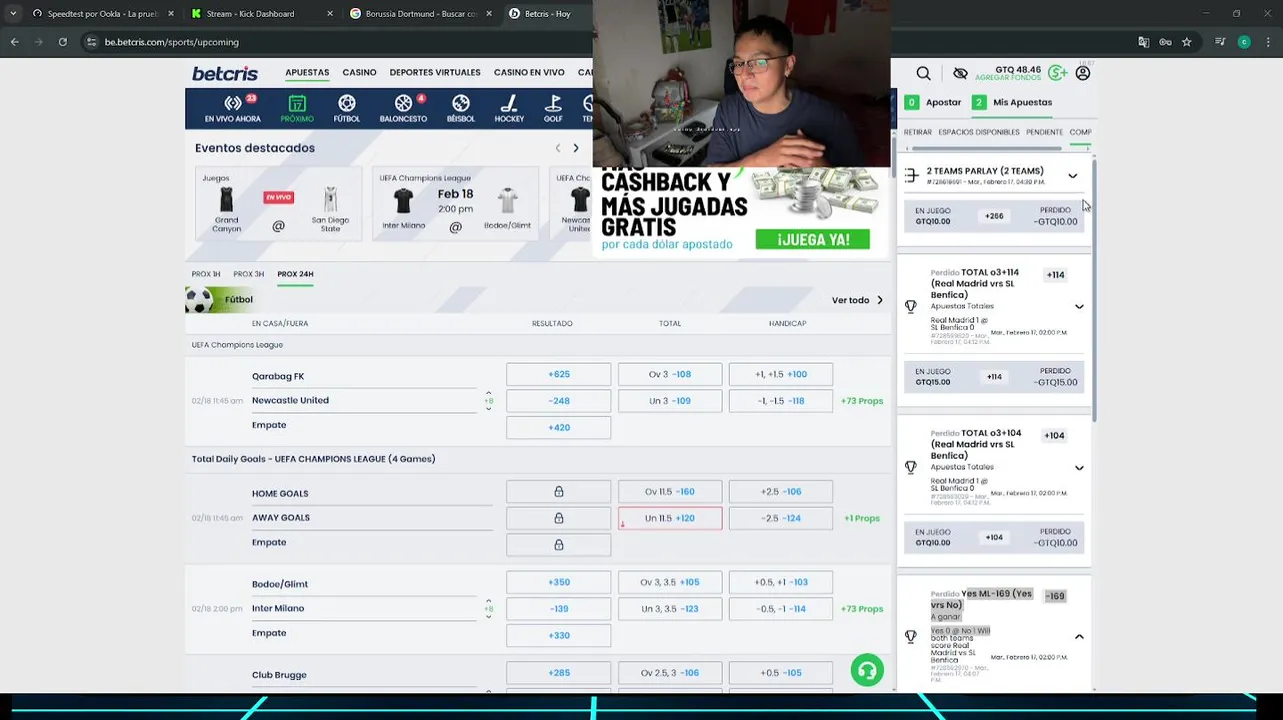The width and height of the screenshot is (1283, 720).
Task: Open the betcris search magnifier
Action: [x=924, y=73]
